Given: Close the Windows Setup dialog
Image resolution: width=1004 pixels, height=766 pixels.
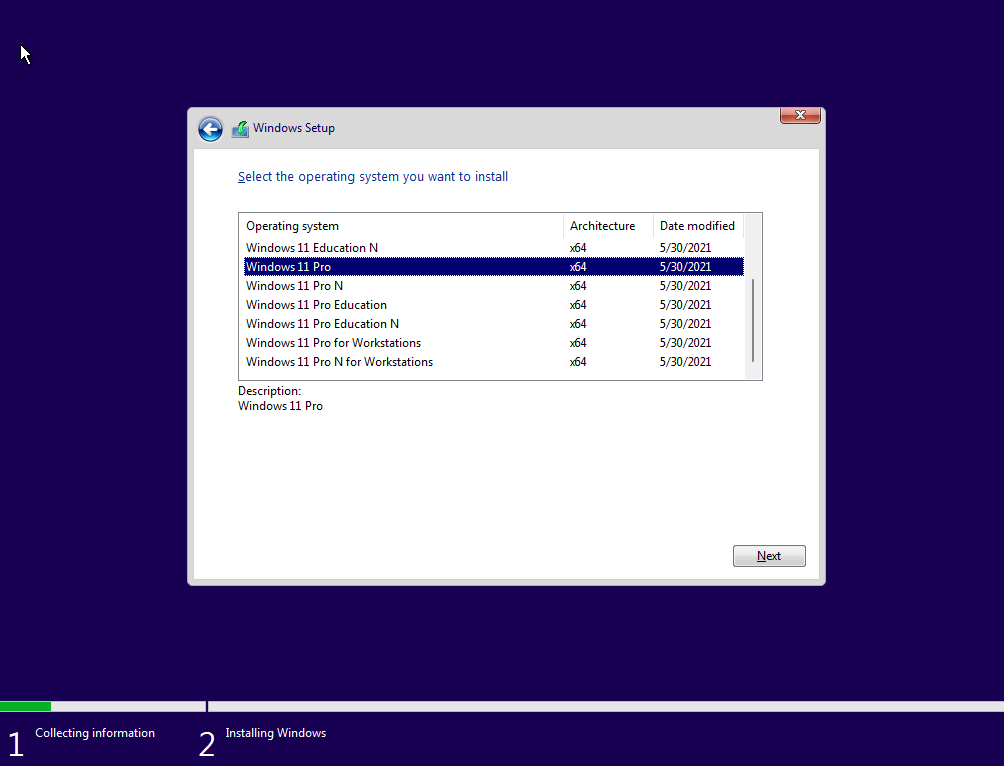Looking at the screenshot, I should pos(800,116).
